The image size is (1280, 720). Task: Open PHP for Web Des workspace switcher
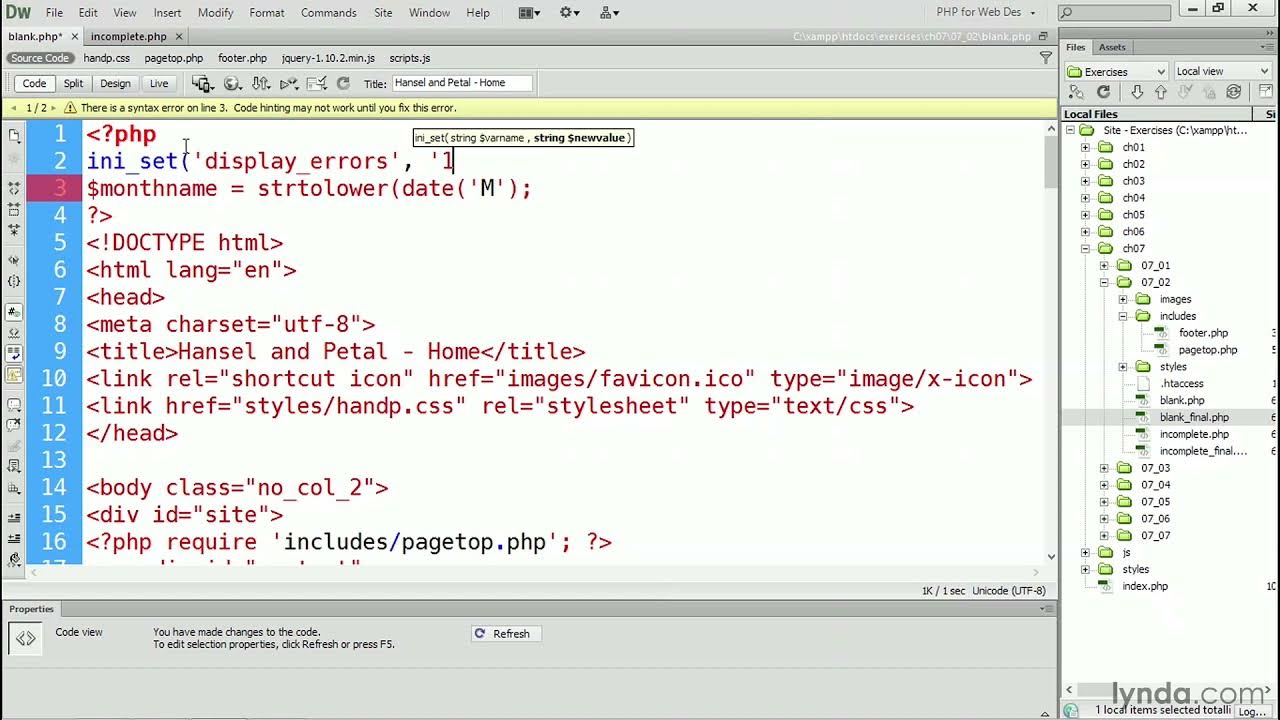coord(986,13)
